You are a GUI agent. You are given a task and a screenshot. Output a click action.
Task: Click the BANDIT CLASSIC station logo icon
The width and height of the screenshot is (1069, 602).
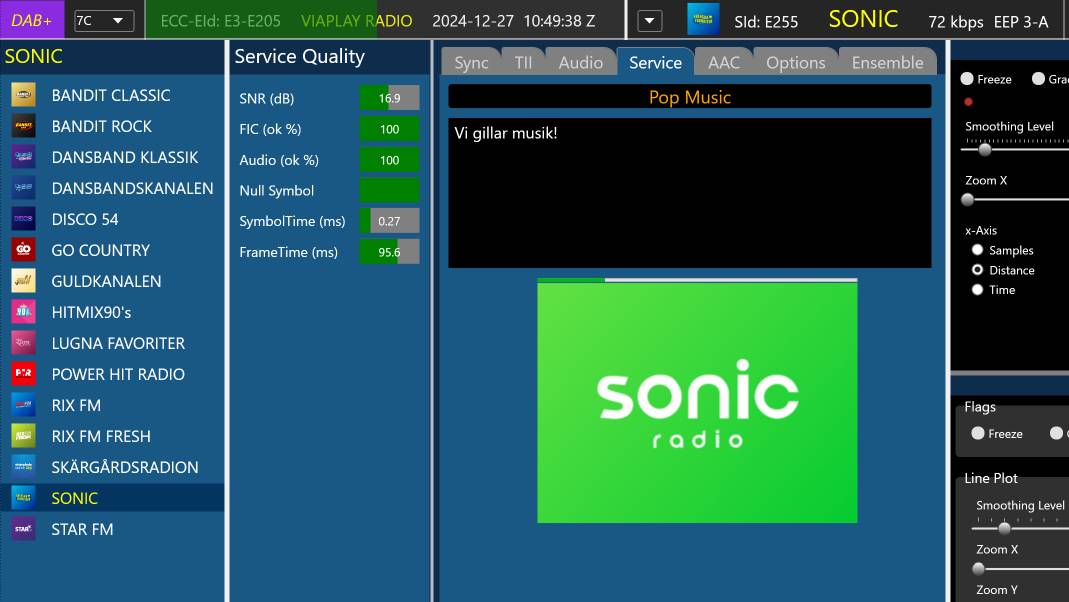tap(24, 95)
